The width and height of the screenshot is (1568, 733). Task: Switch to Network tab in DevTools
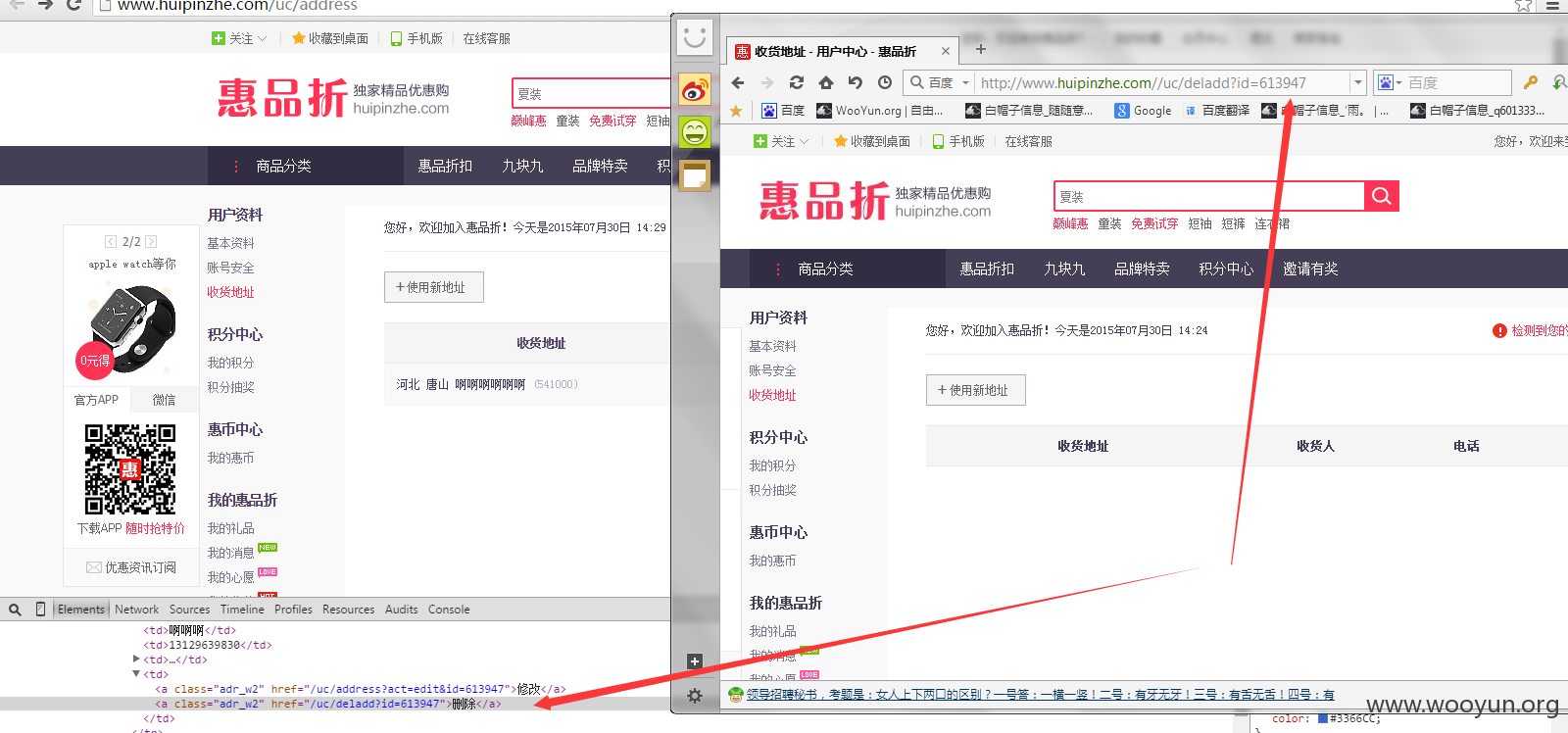(x=136, y=610)
